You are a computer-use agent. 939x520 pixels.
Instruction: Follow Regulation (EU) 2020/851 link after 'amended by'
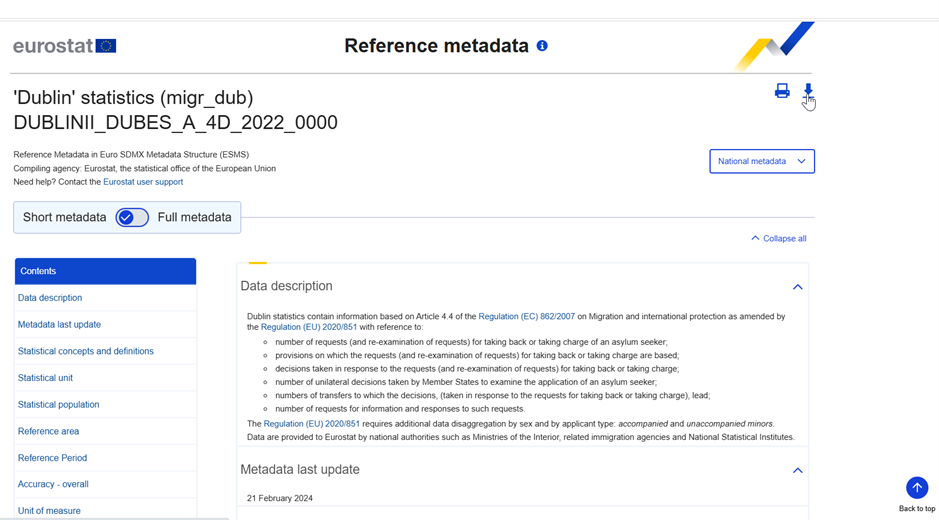click(x=308, y=327)
